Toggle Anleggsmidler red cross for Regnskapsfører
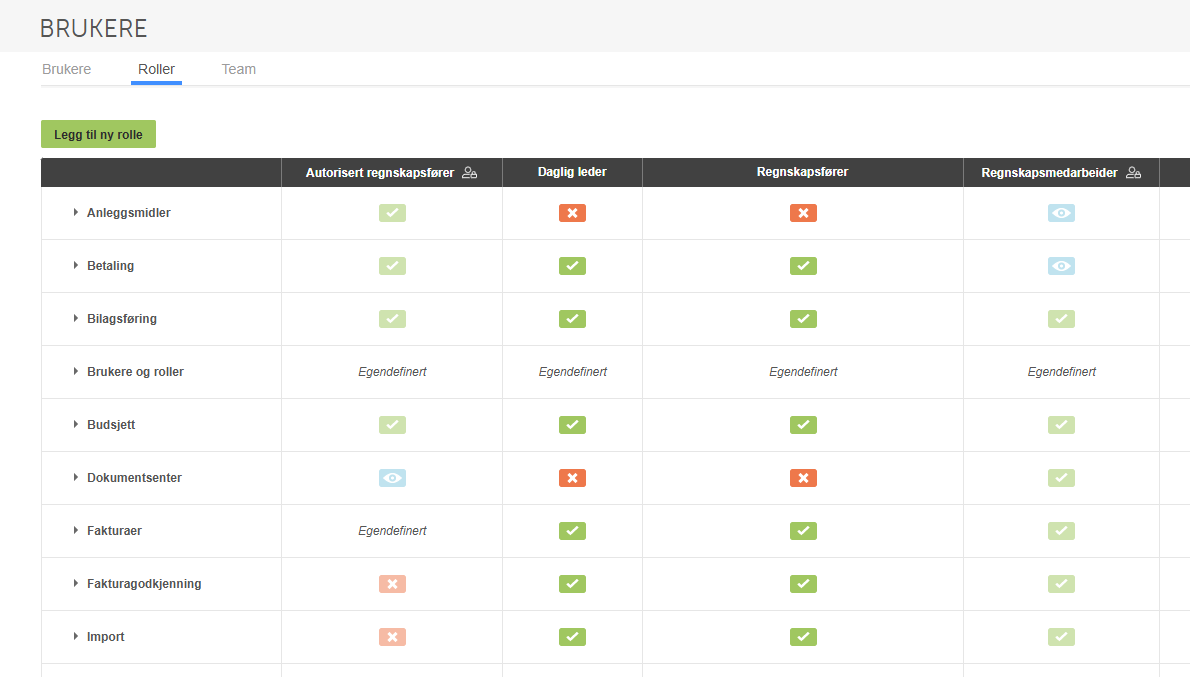 pos(803,213)
